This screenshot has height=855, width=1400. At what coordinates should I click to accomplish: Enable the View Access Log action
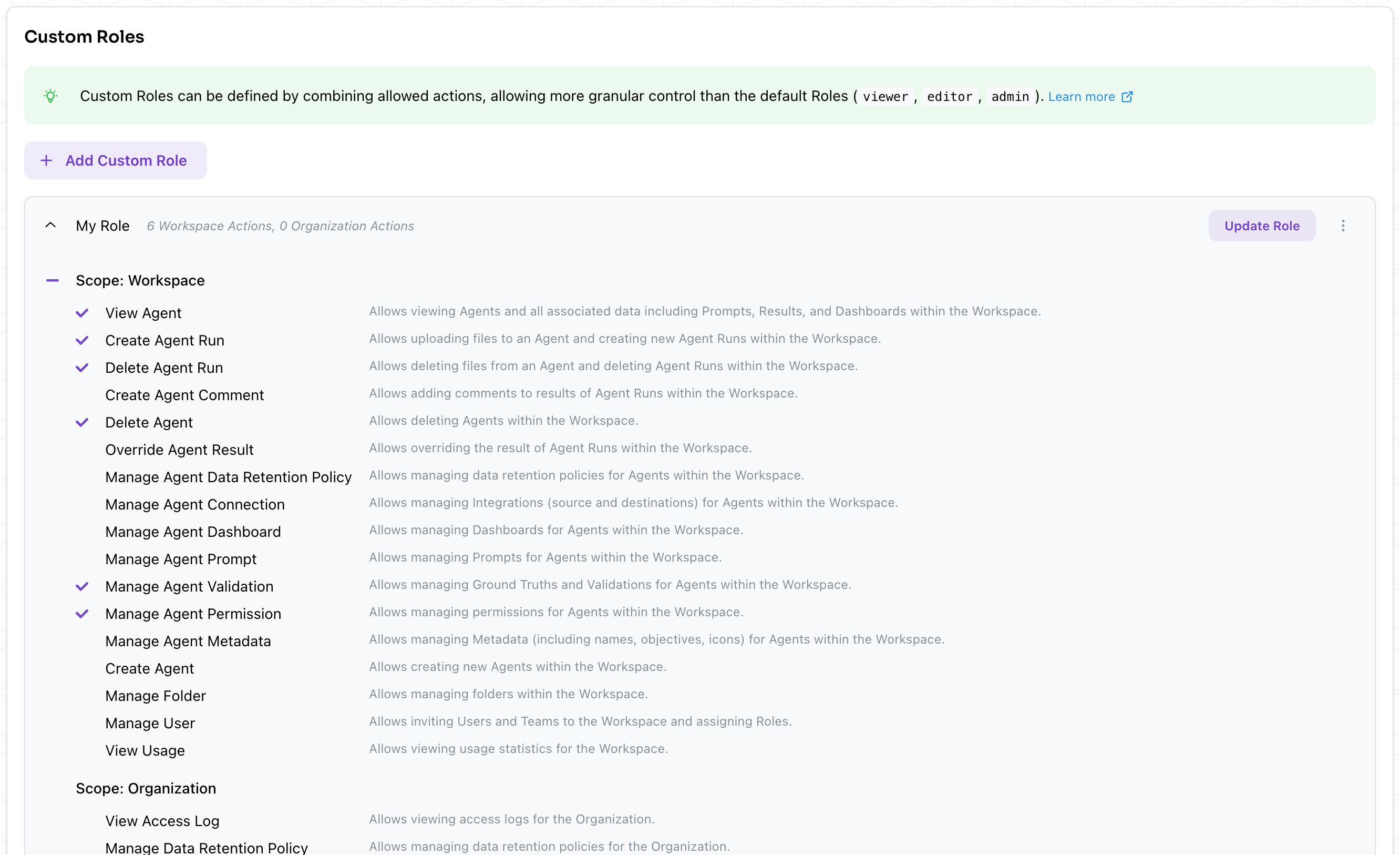point(162,821)
